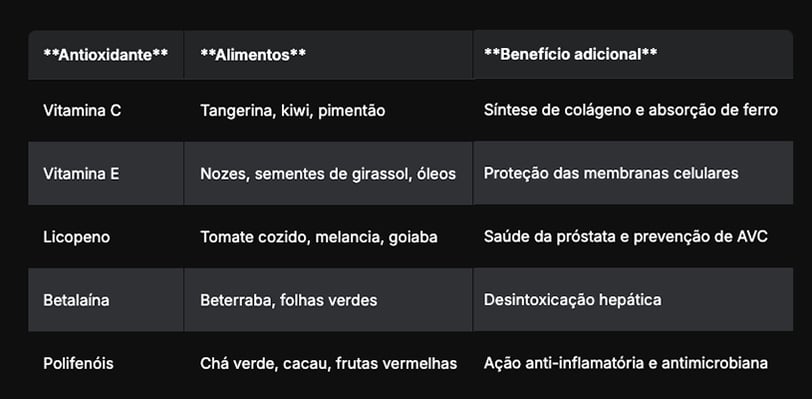Image resolution: width=812 pixels, height=399 pixels.
Task: Click the Betalaína cell
Action: coord(106,300)
